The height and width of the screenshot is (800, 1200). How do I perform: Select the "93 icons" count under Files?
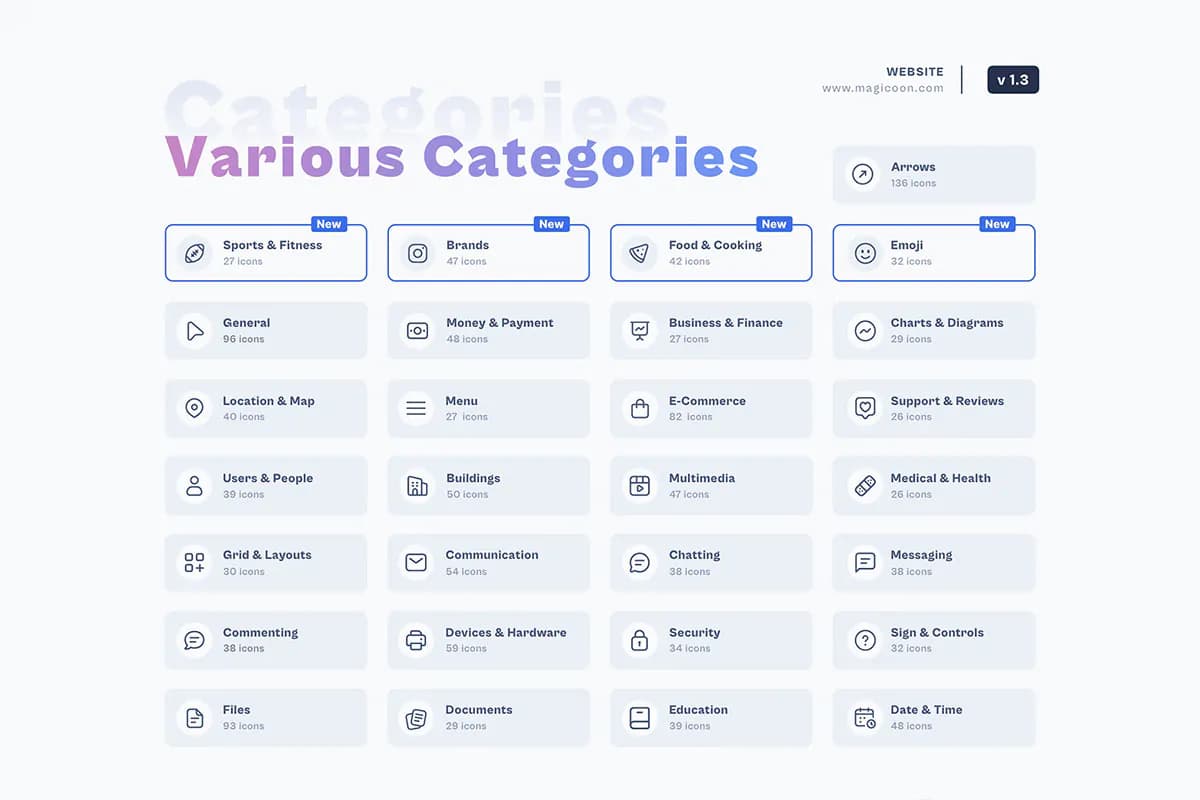[x=244, y=726]
